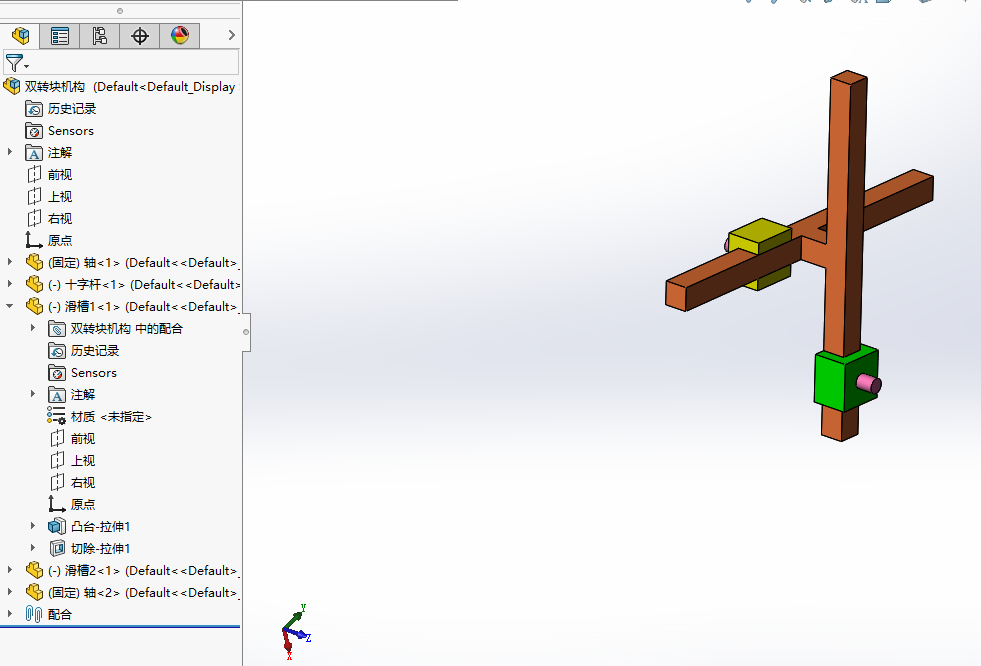Select the (固定) 轴<2> part icon
The height and width of the screenshot is (666, 981).
(x=34, y=592)
